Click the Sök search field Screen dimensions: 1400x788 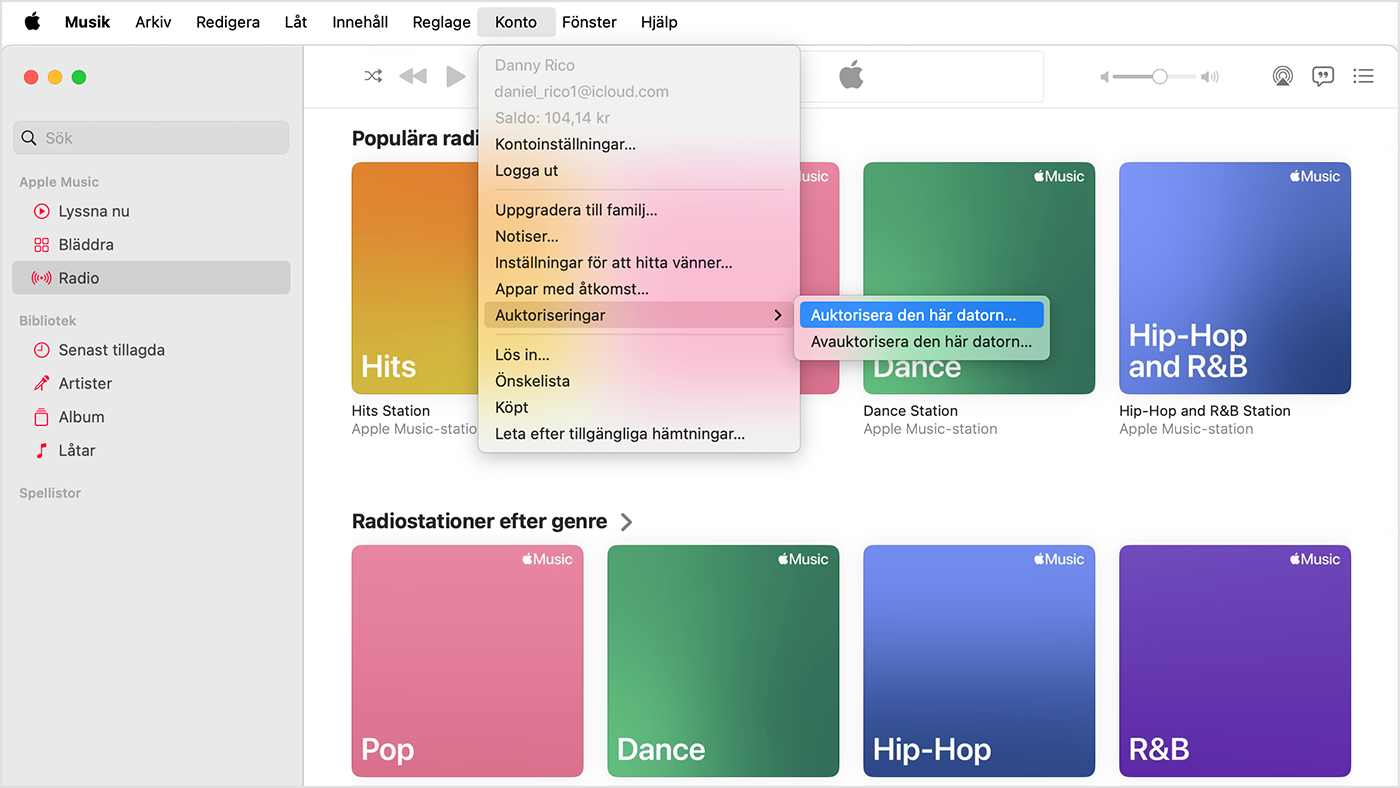151,138
